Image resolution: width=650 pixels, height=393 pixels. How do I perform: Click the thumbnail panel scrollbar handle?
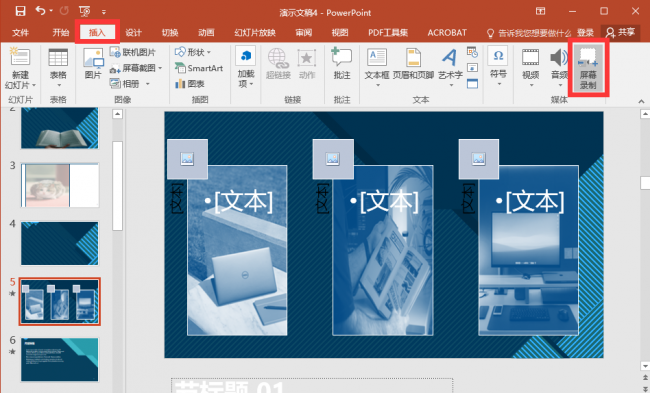117,185
